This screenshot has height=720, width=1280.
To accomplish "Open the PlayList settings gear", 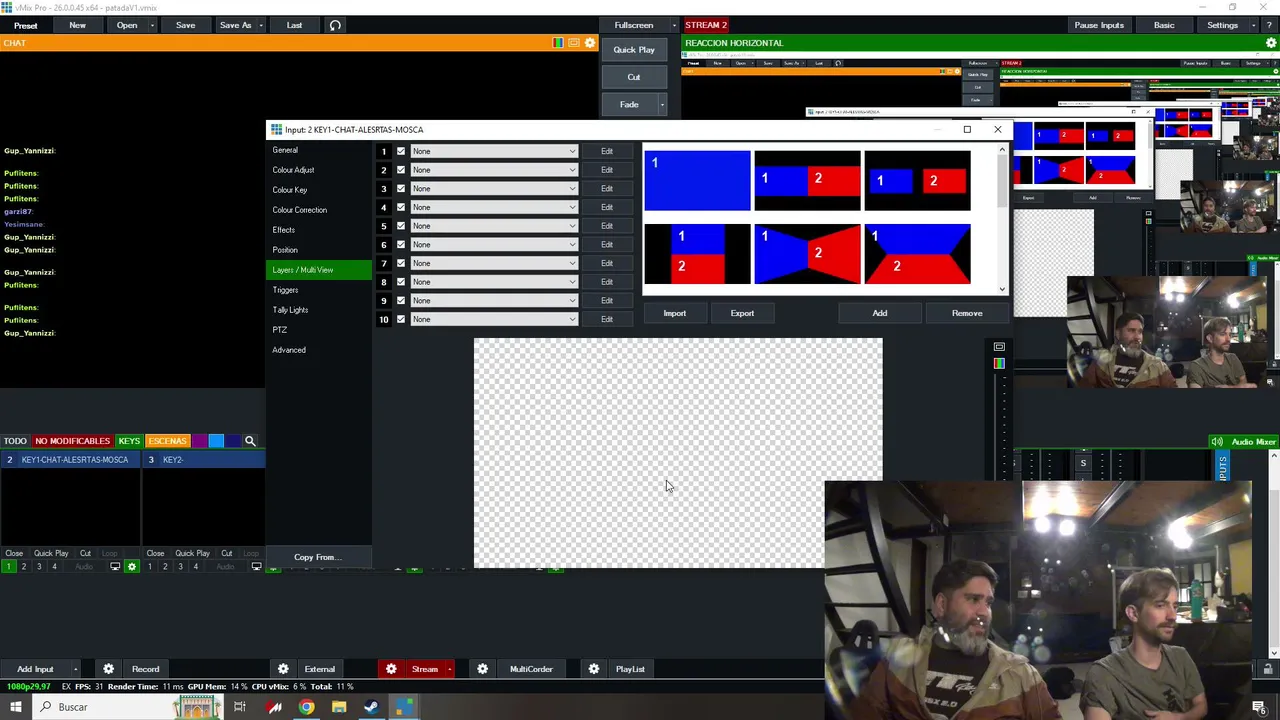I will coord(593,669).
